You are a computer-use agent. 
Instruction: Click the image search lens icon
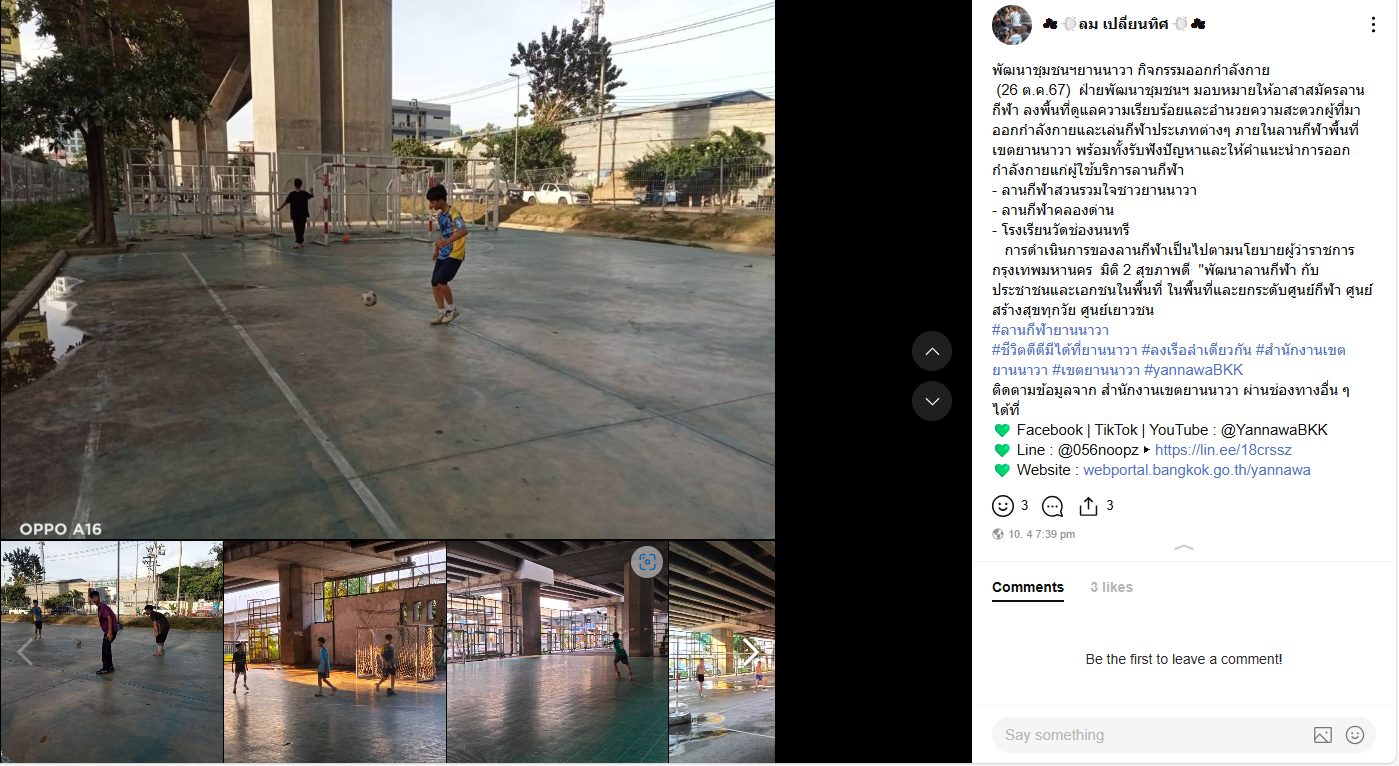pos(647,562)
